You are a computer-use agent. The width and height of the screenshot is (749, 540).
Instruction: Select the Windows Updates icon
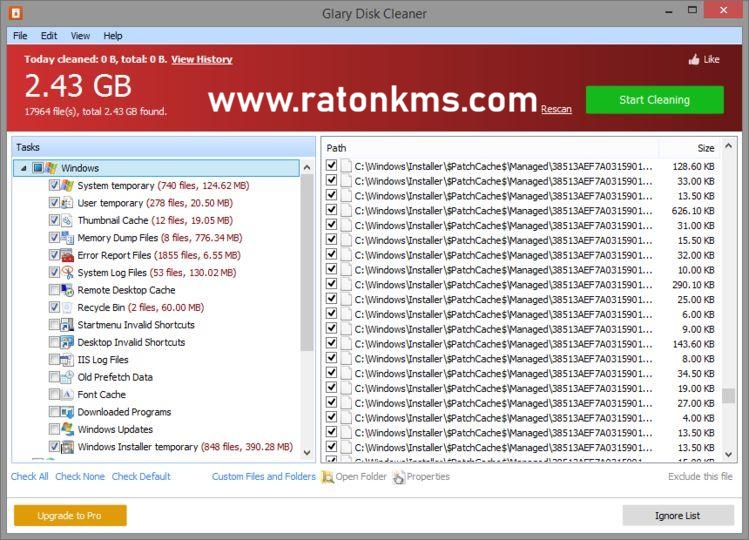tap(67, 429)
